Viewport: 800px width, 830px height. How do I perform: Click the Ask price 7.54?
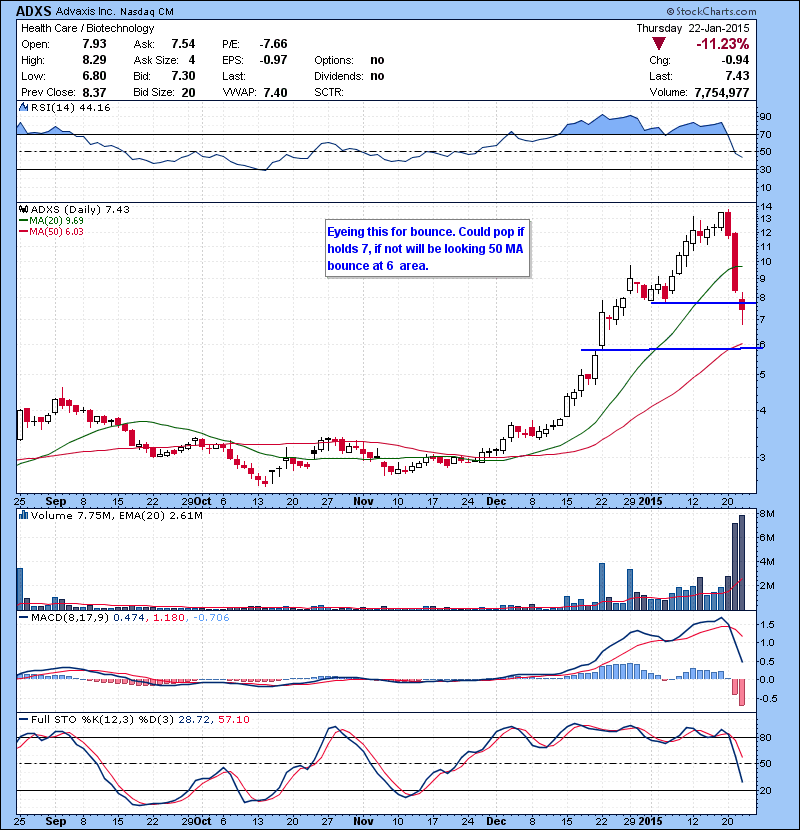[183, 44]
